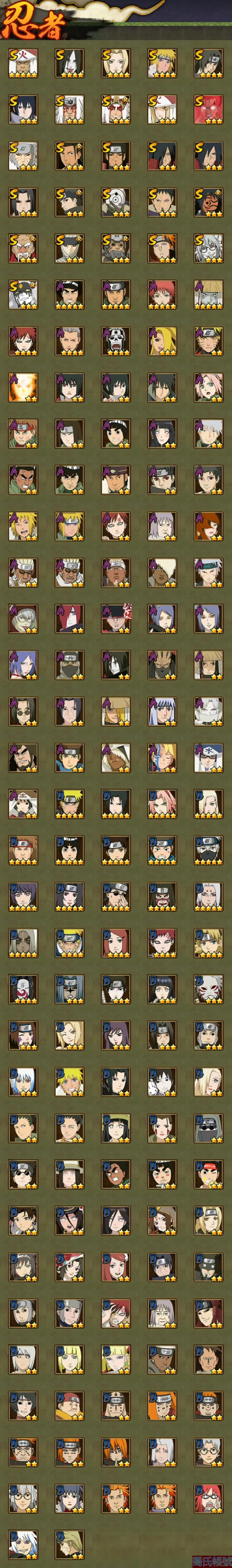Choose the S-rank Orochimaru portrait
The image size is (232, 1568).
click(69, 63)
